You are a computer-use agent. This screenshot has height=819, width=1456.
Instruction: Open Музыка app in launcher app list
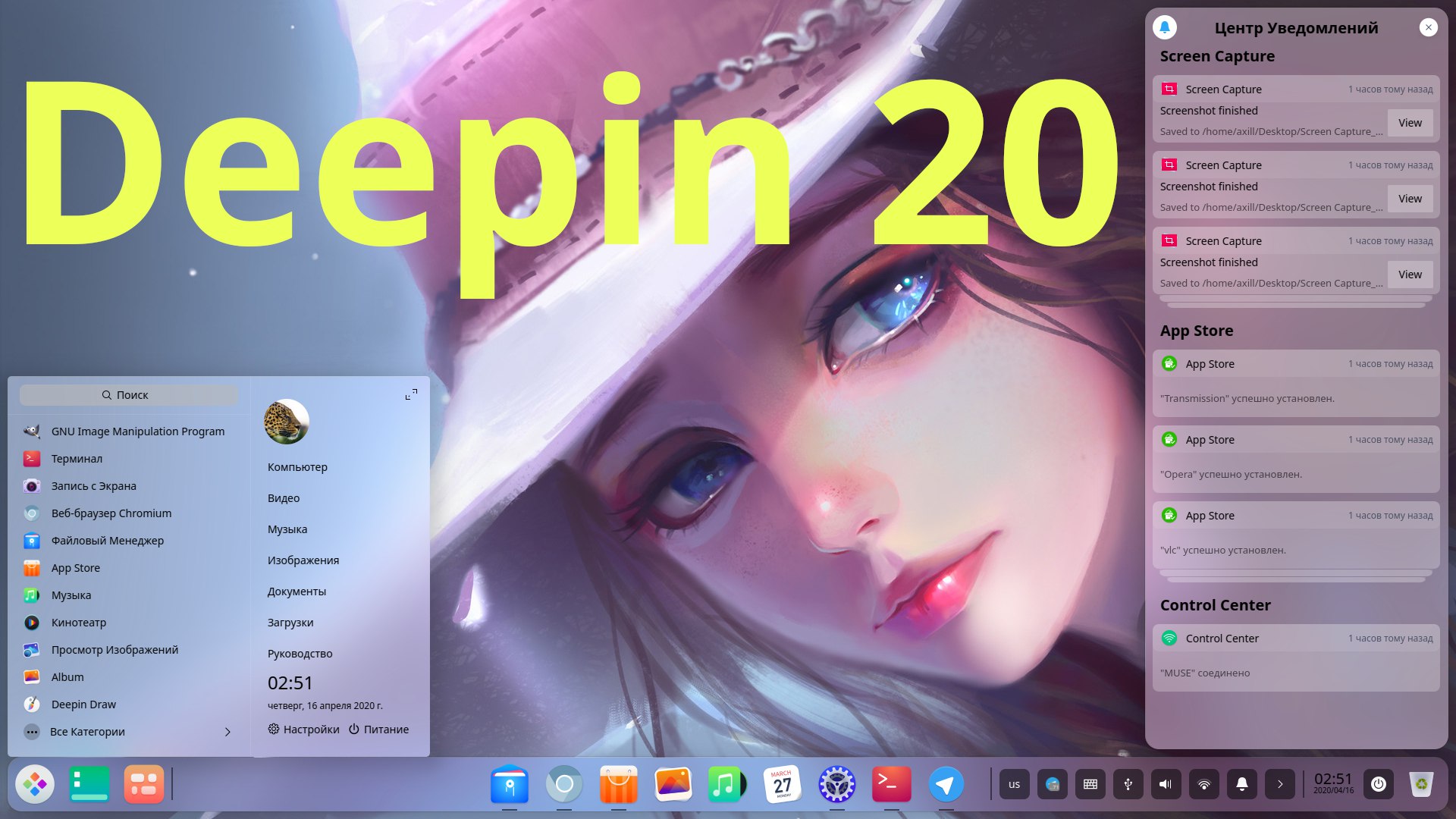(129, 595)
